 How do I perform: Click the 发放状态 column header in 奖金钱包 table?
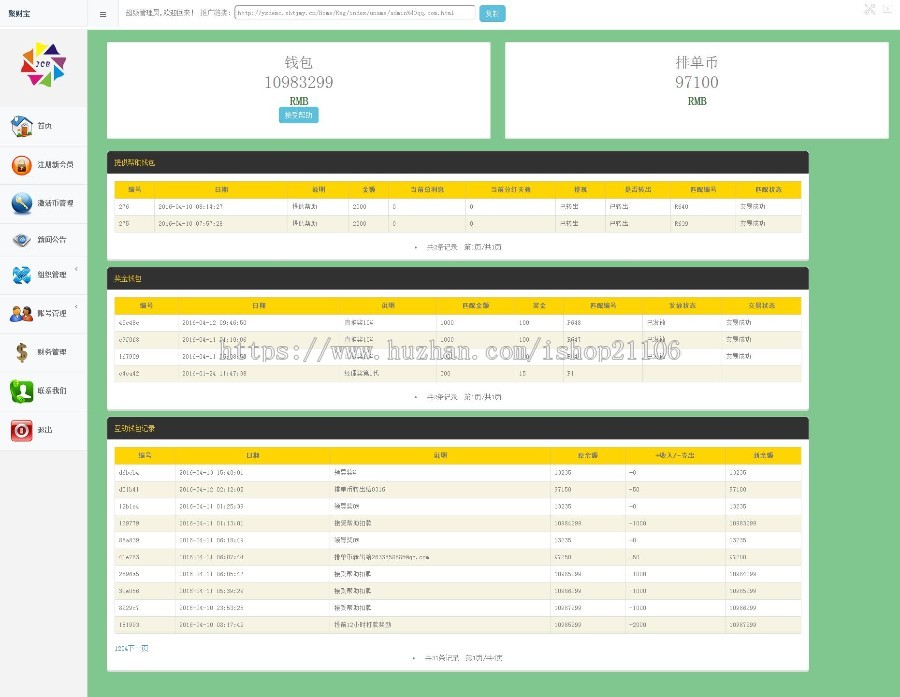(x=682, y=305)
